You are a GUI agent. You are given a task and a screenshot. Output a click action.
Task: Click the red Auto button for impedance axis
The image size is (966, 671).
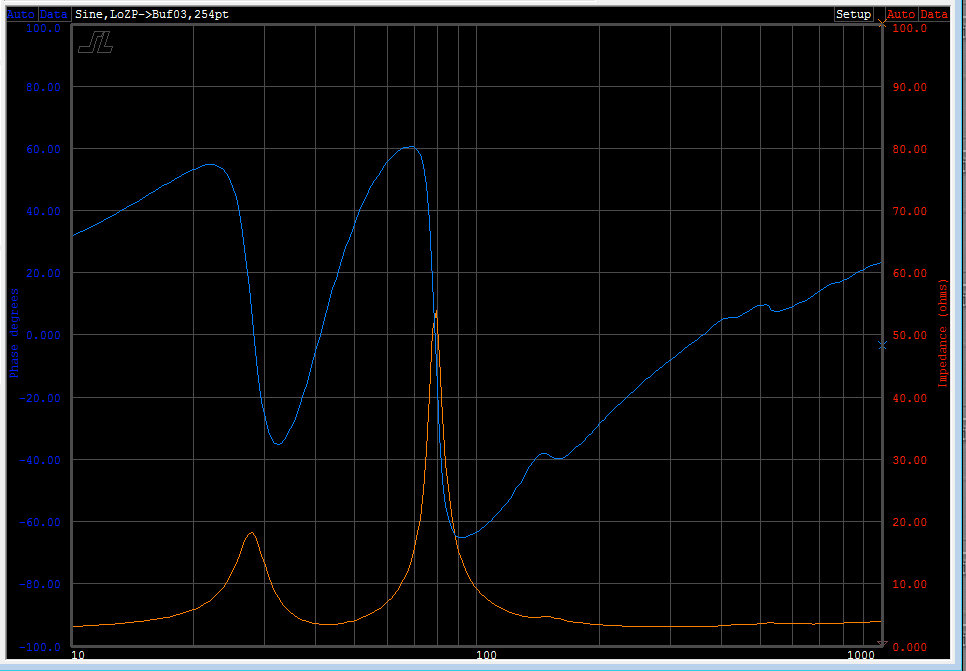click(x=901, y=14)
